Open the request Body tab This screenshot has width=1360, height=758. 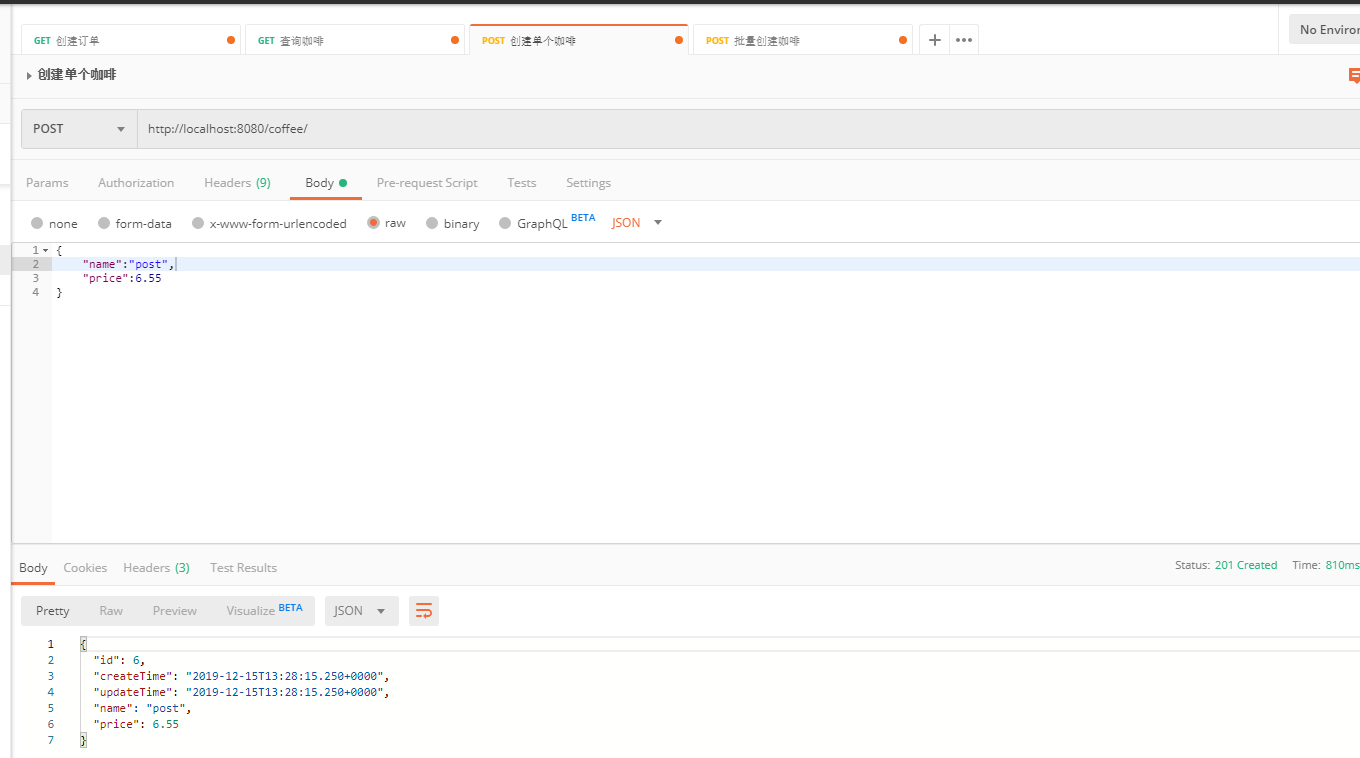(x=326, y=183)
